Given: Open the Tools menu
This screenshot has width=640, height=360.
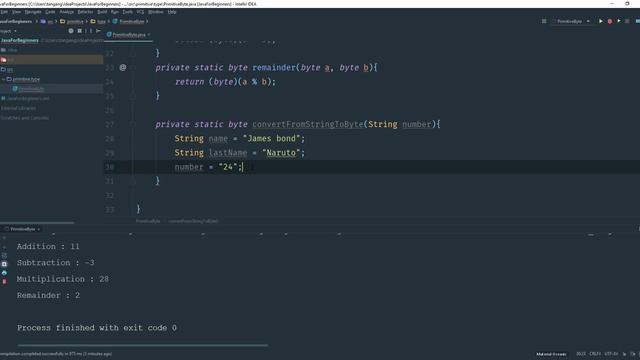Looking at the screenshot, I should tap(128, 12).
